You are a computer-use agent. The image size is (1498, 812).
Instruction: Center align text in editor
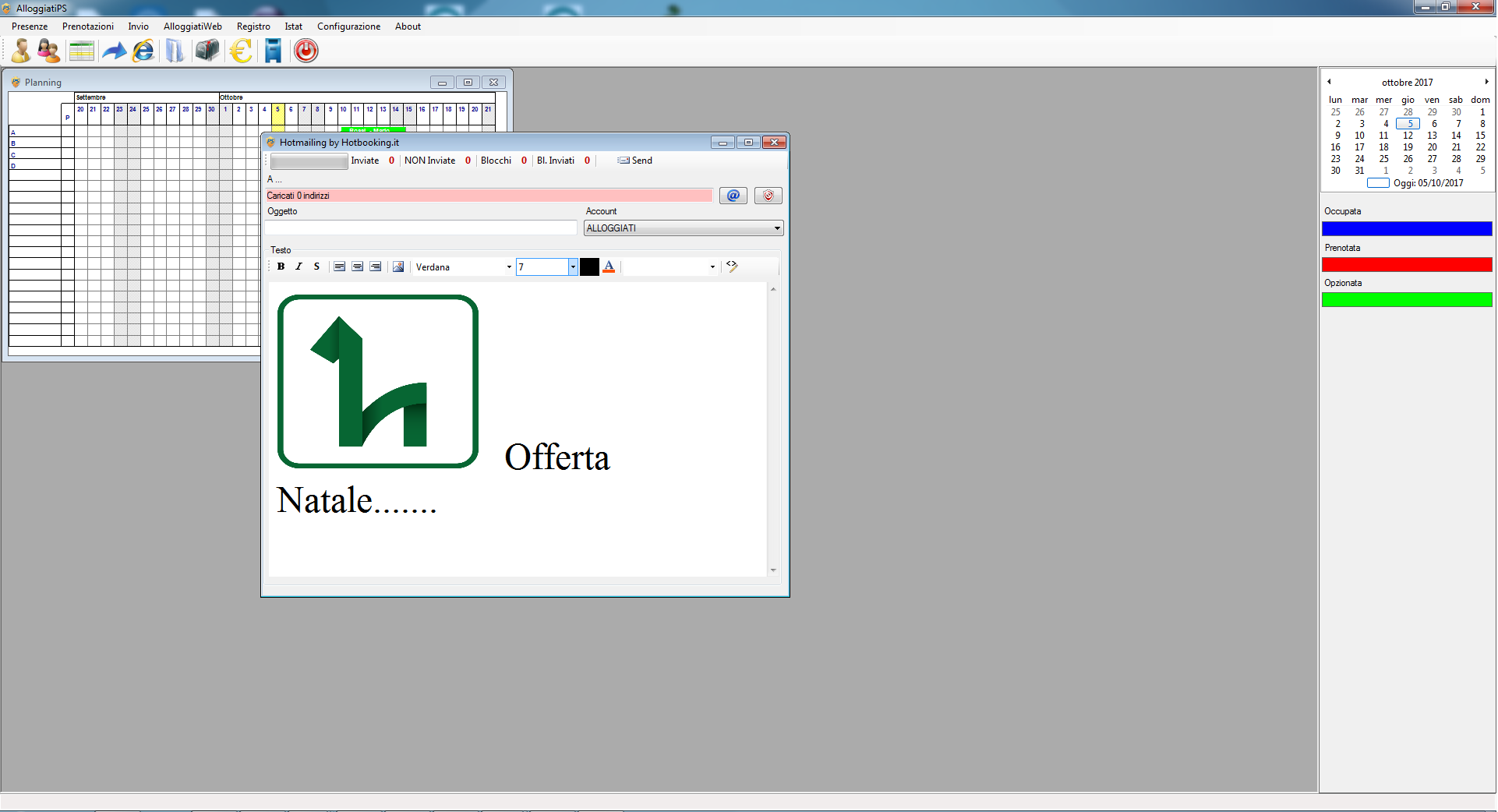358,267
